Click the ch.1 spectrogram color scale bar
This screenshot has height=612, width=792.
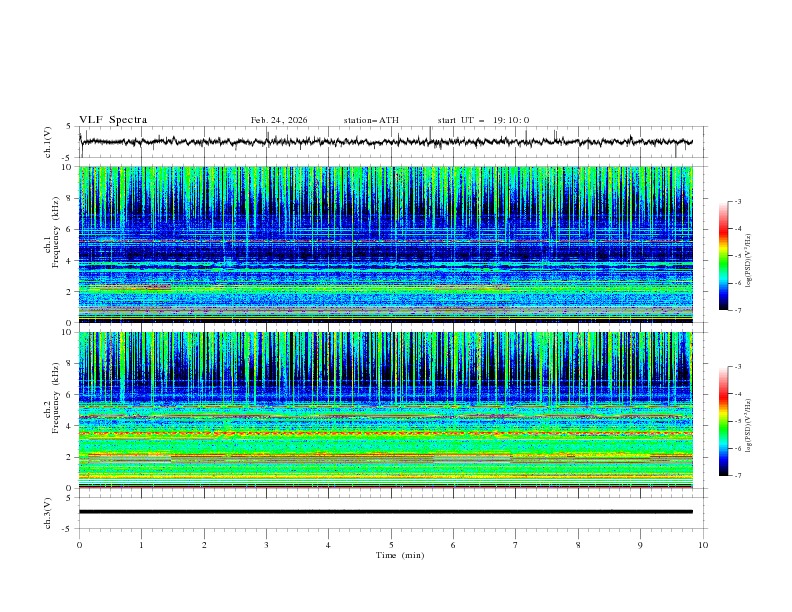[724, 256]
